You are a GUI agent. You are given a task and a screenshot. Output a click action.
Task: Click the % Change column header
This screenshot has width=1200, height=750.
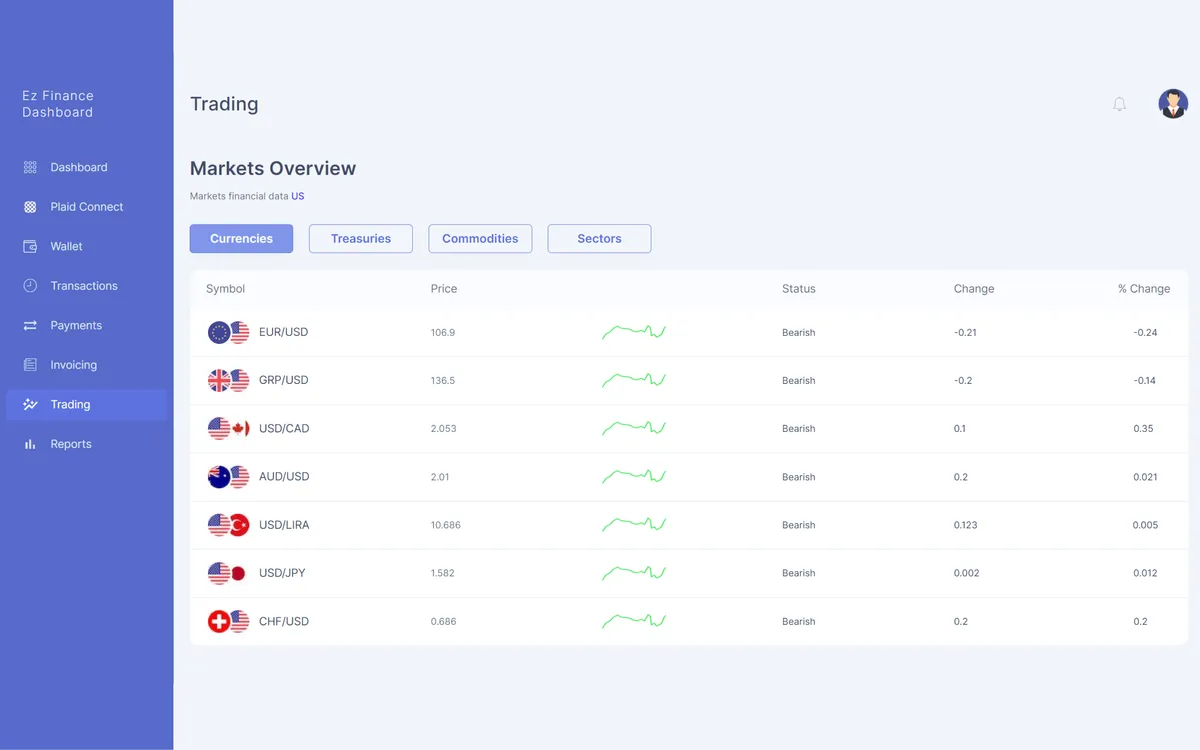coord(1144,289)
